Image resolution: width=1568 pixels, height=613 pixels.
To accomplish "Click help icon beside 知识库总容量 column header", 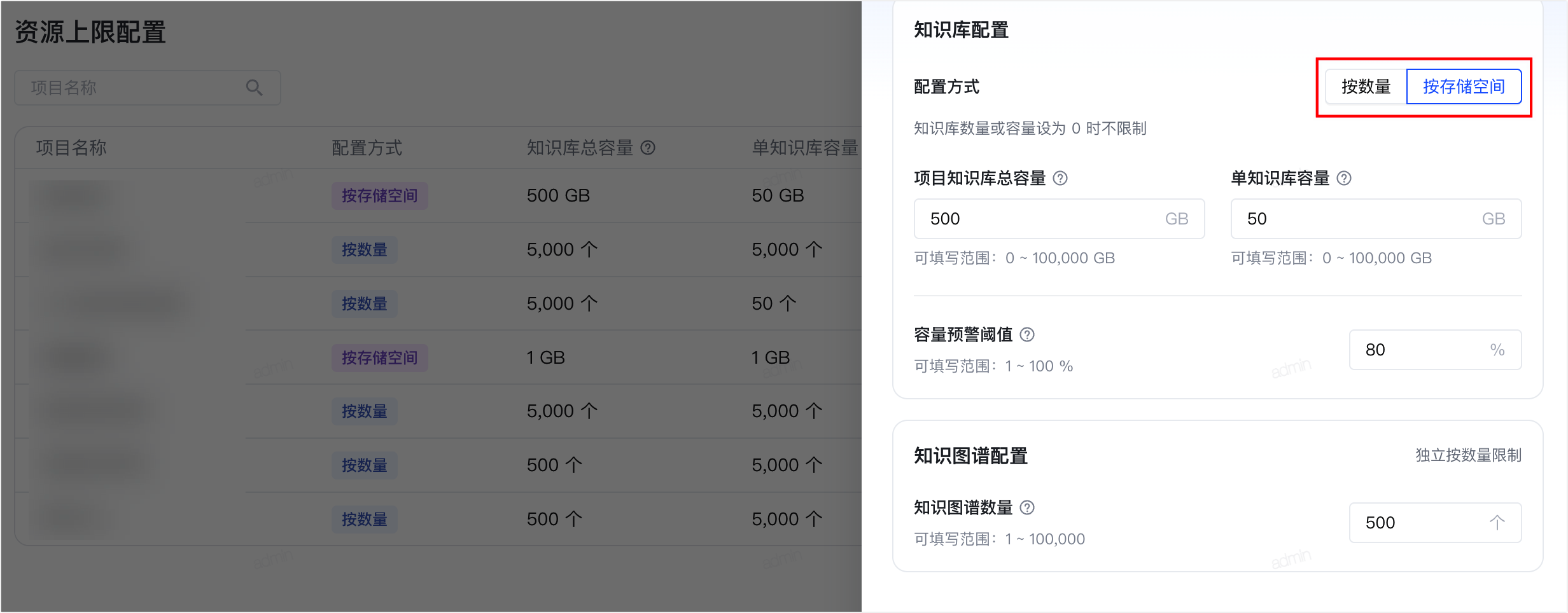I will pos(648,148).
